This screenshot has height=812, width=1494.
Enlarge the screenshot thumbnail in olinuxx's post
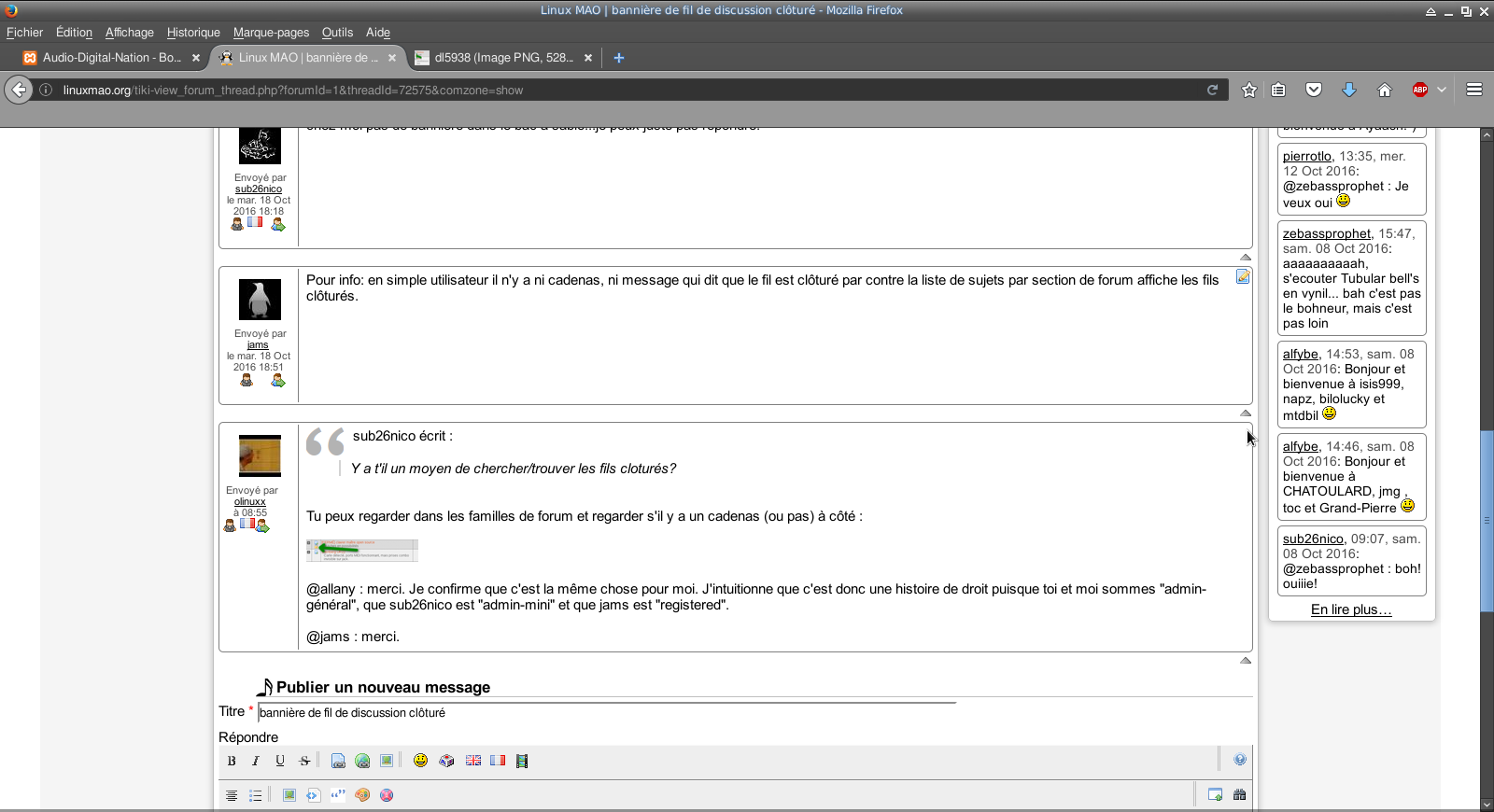pyautogui.click(x=362, y=550)
